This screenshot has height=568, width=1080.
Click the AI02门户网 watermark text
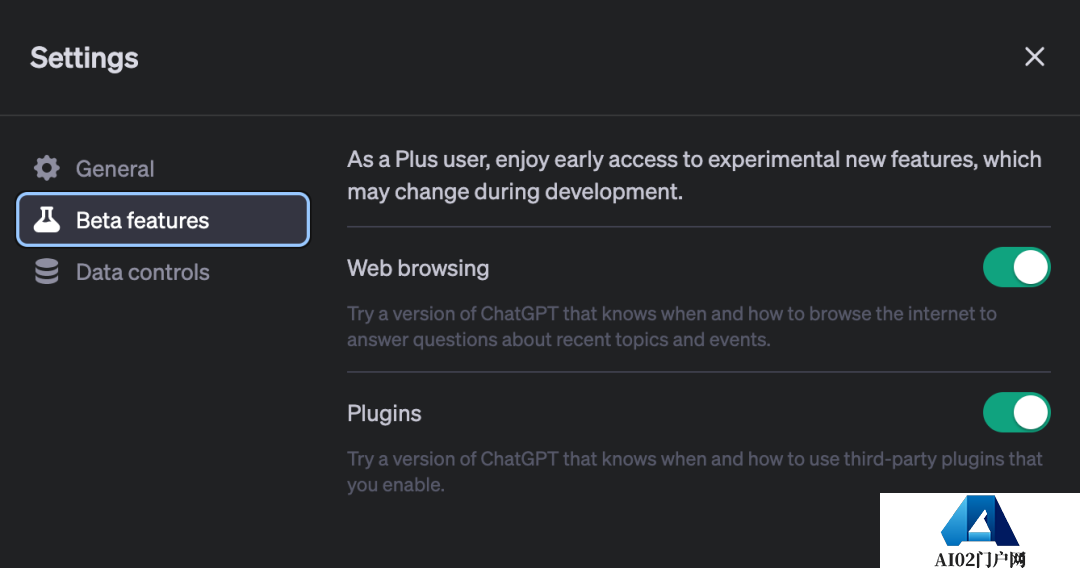[x=980, y=559]
